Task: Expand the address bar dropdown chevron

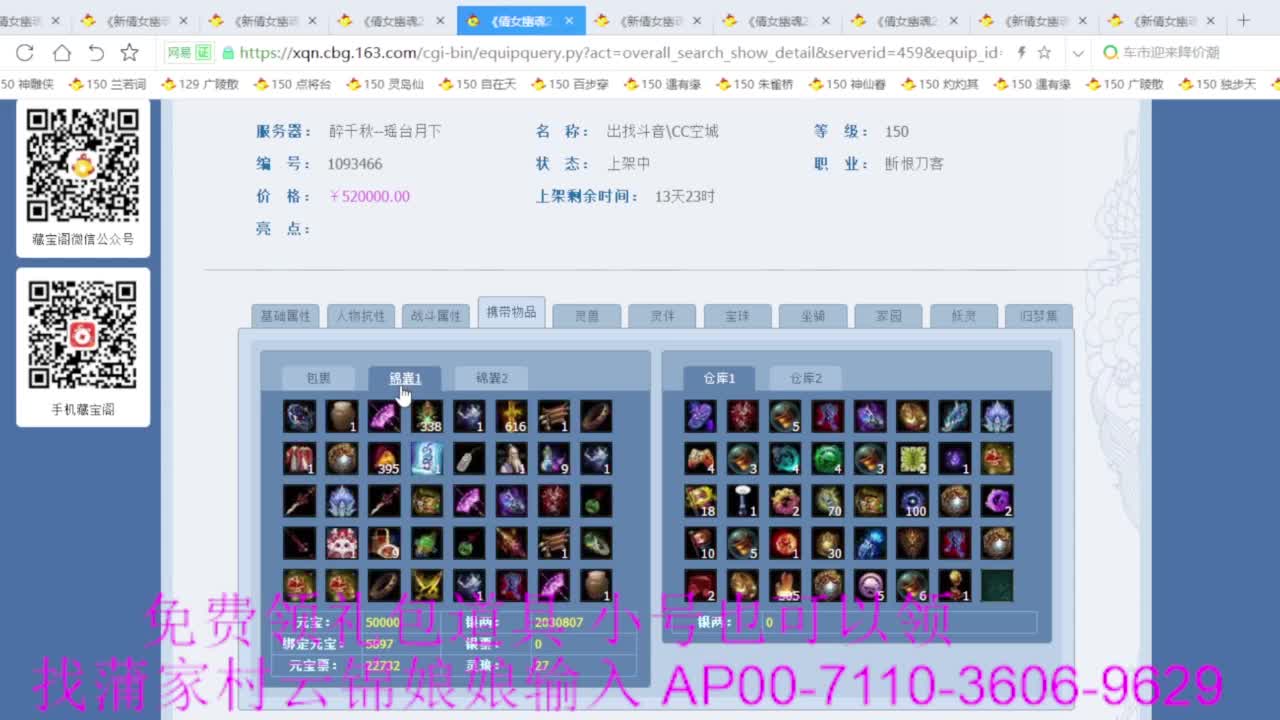Action: (1078, 53)
